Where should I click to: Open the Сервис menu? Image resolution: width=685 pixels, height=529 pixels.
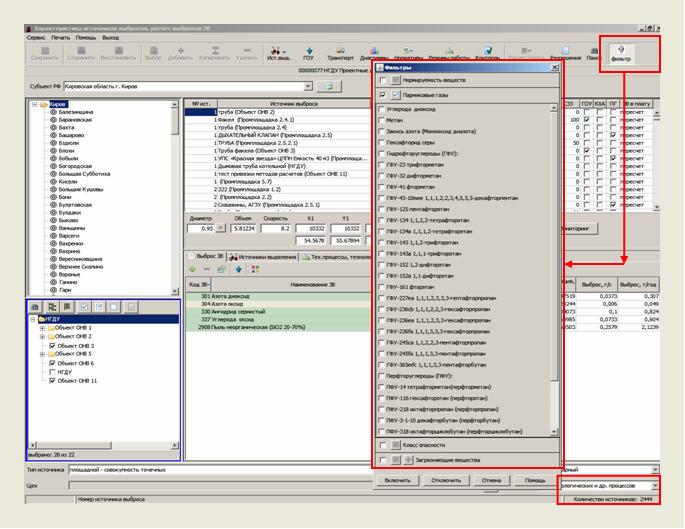(35, 37)
